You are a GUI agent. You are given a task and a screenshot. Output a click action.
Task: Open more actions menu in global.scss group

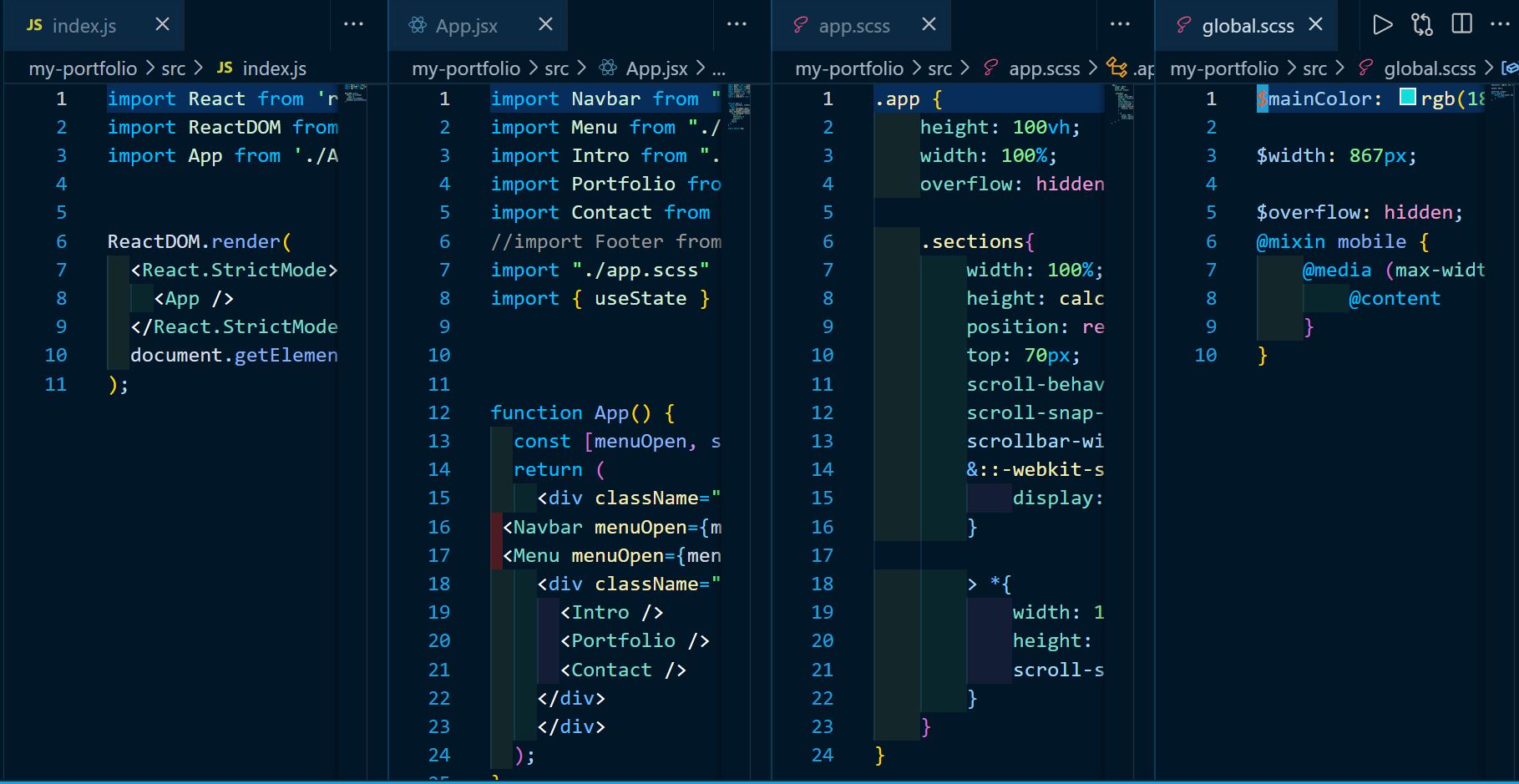coord(1500,24)
